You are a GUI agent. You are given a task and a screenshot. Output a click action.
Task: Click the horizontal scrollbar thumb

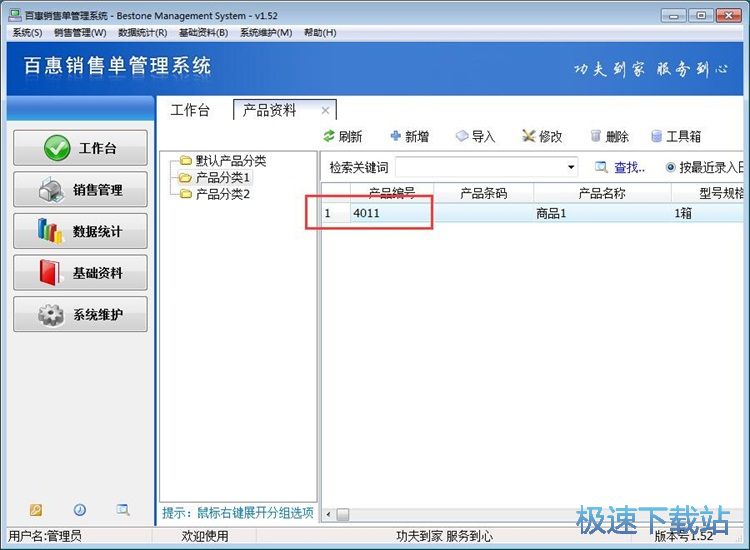click(343, 515)
